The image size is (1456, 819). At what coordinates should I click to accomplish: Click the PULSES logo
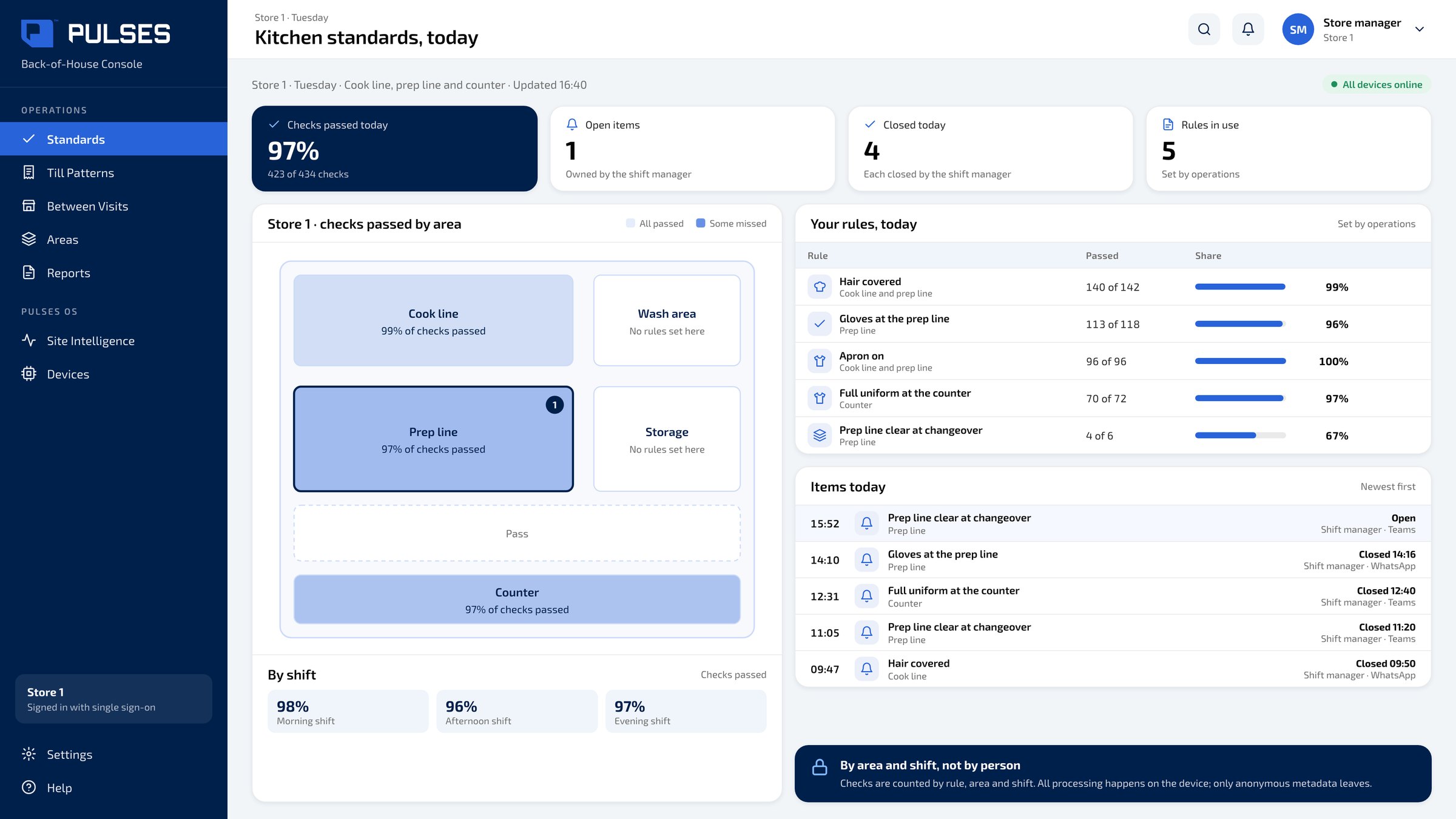click(x=96, y=33)
